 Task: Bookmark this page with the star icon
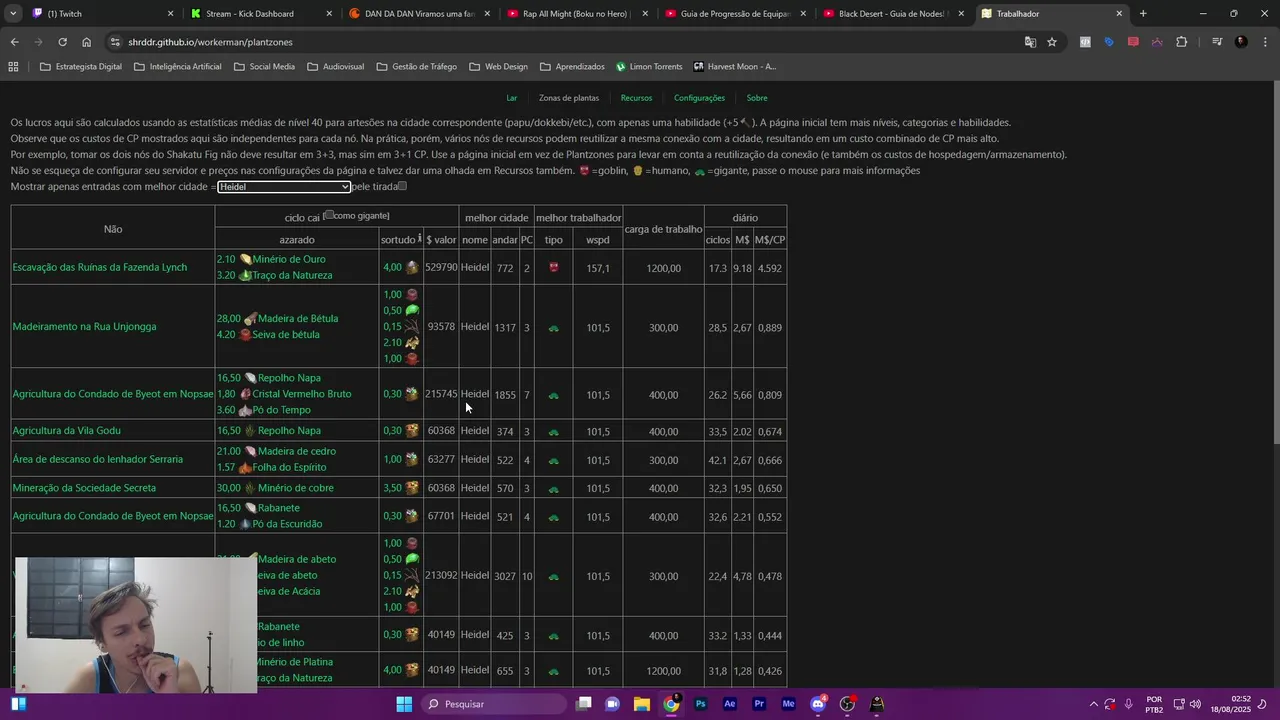click(x=1052, y=42)
